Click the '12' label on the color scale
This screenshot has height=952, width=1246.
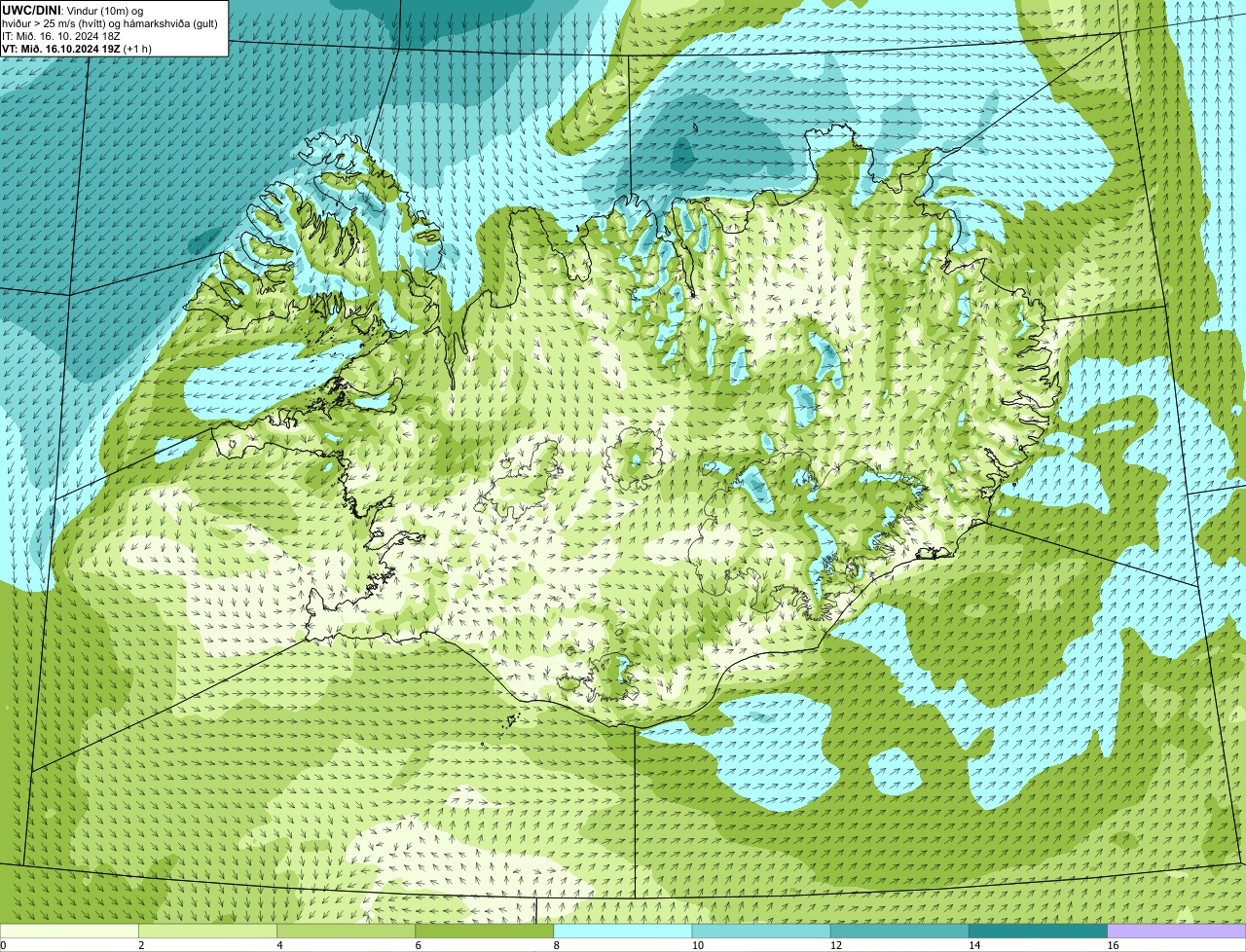pyautogui.click(x=835, y=945)
